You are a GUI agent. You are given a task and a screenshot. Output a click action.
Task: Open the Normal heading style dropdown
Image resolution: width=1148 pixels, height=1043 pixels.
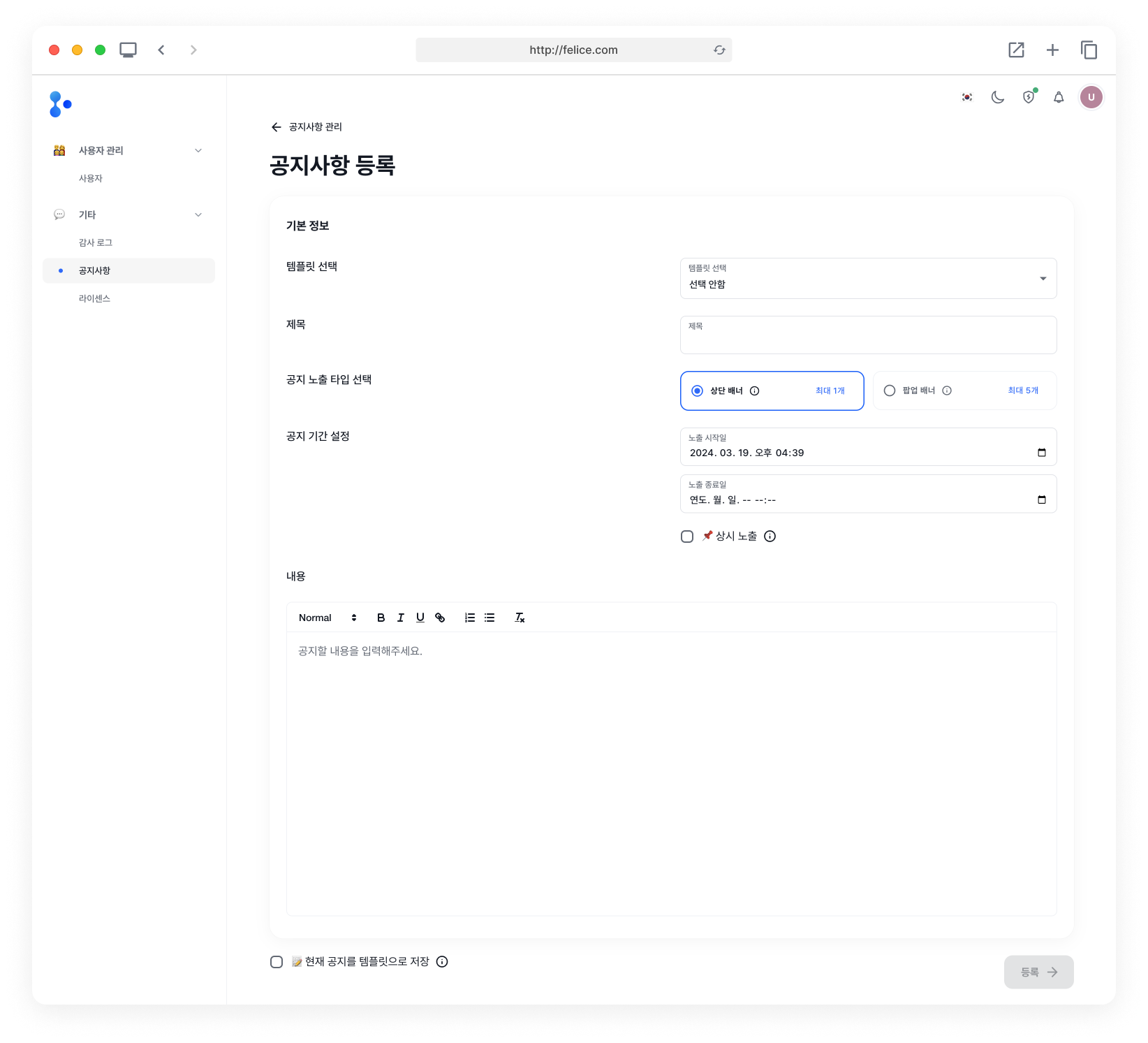pos(328,618)
